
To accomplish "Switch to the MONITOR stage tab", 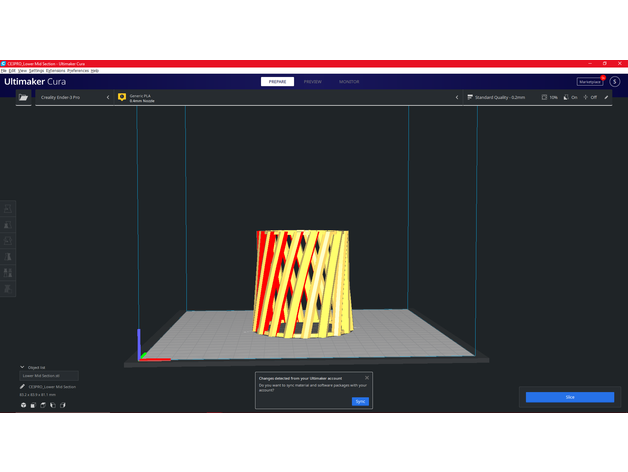I will point(349,82).
